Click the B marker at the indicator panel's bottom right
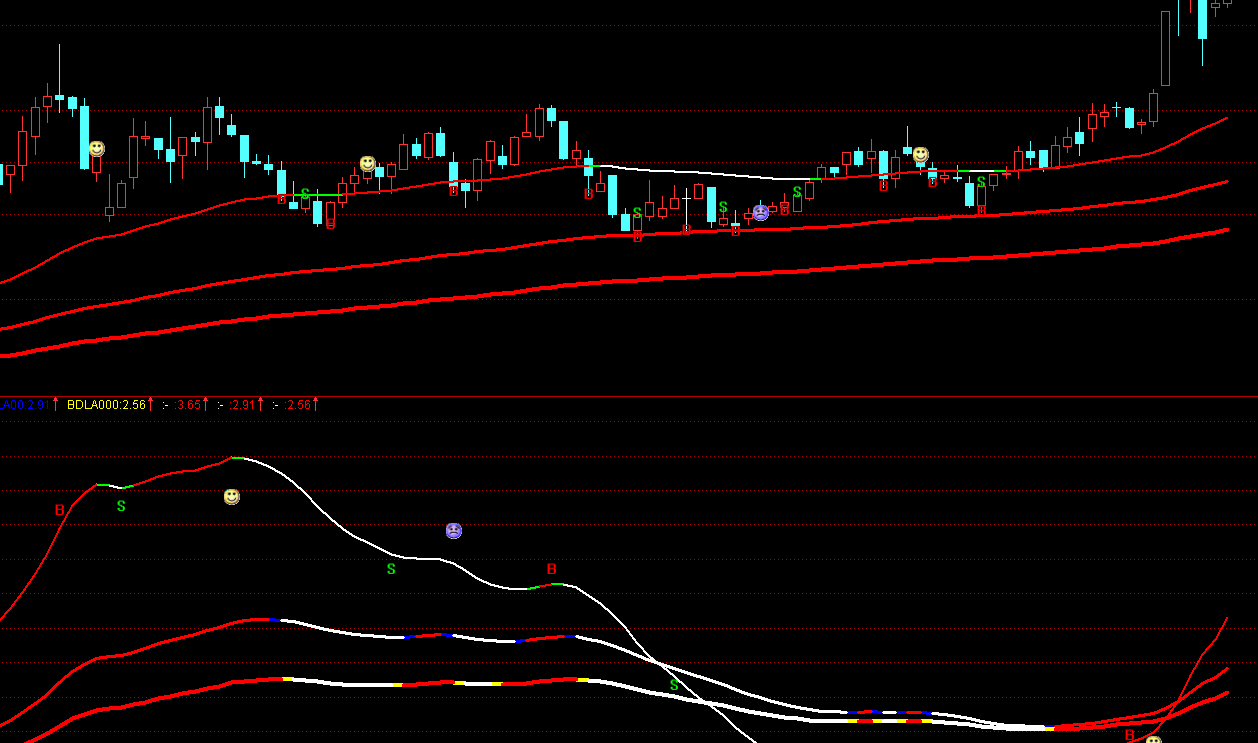1258x743 pixels. [1130, 735]
